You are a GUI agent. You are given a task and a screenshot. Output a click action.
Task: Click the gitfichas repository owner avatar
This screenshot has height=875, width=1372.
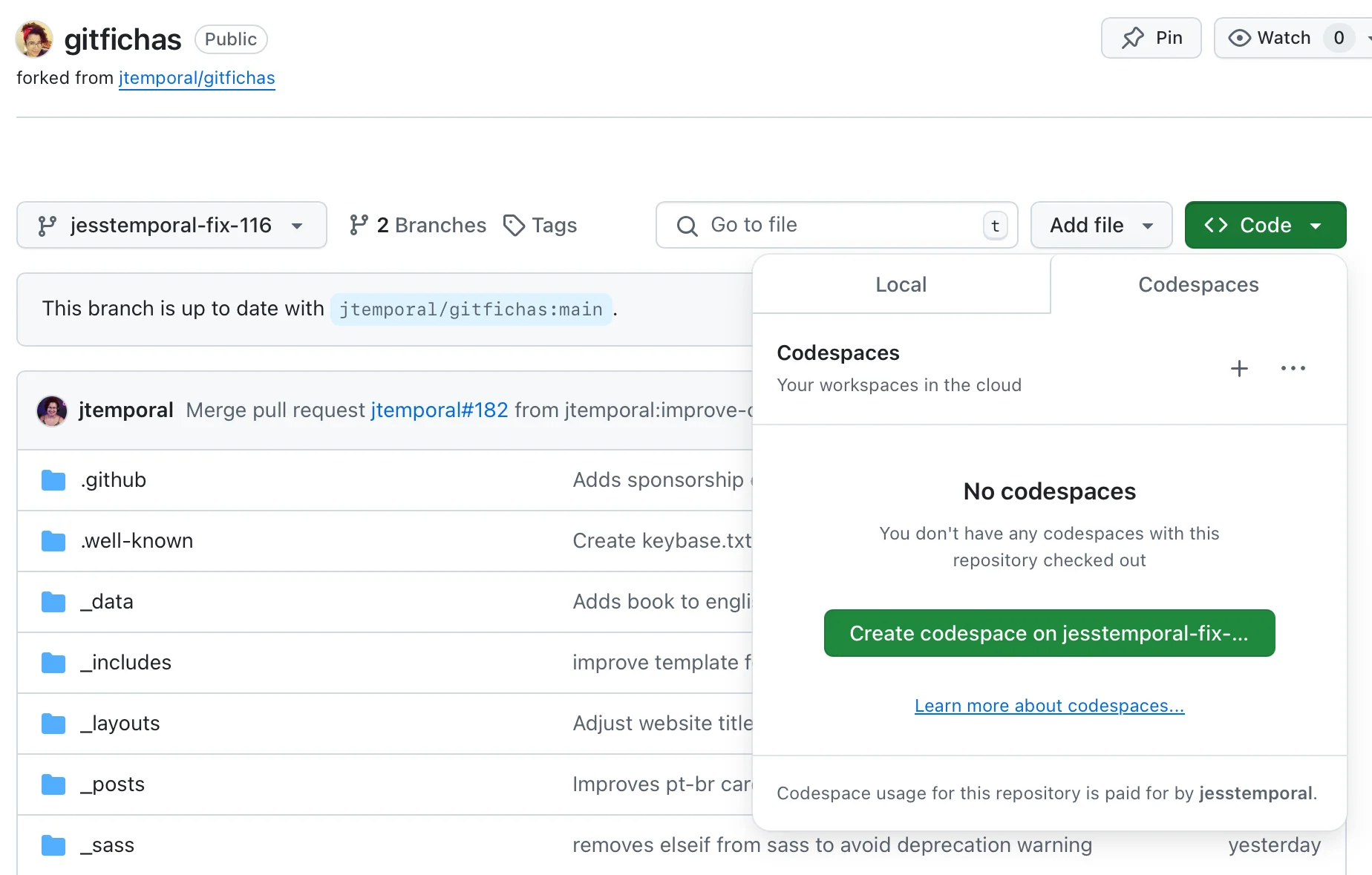33,39
